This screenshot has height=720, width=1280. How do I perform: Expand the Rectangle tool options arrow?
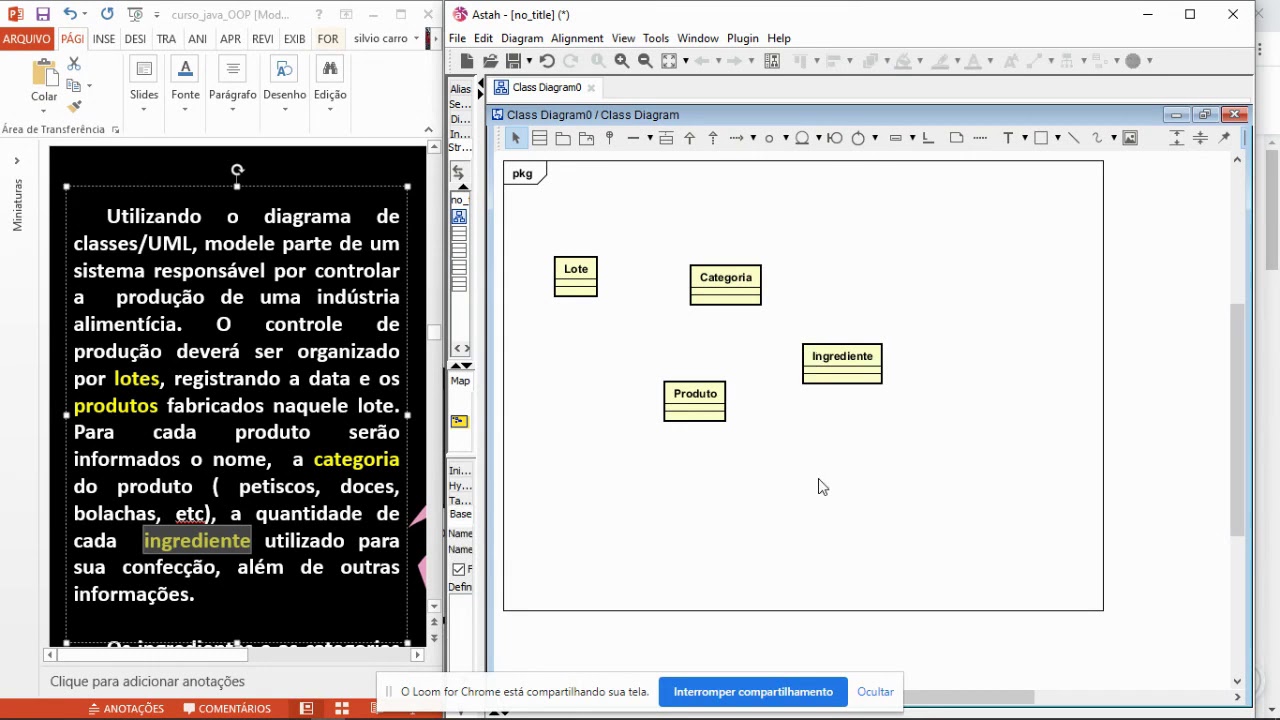point(1057,138)
